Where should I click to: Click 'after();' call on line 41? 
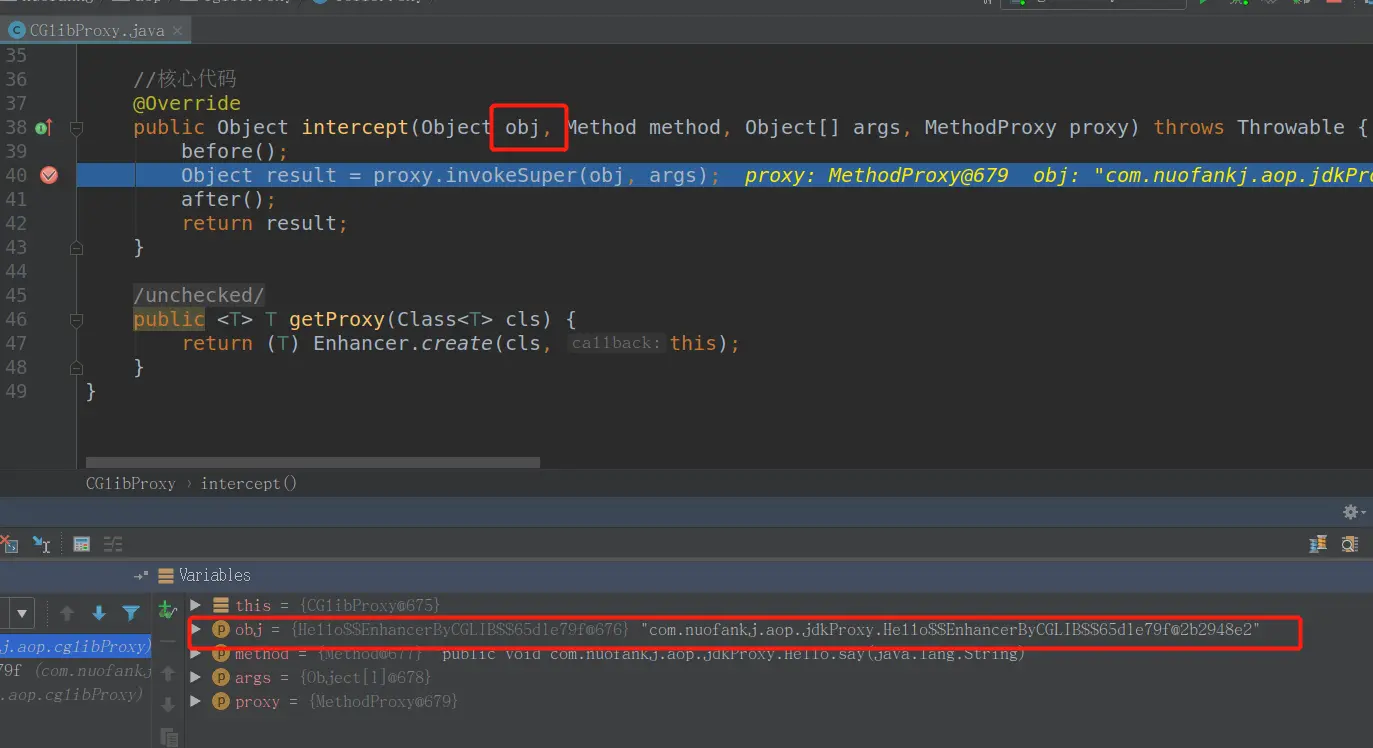tap(228, 199)
